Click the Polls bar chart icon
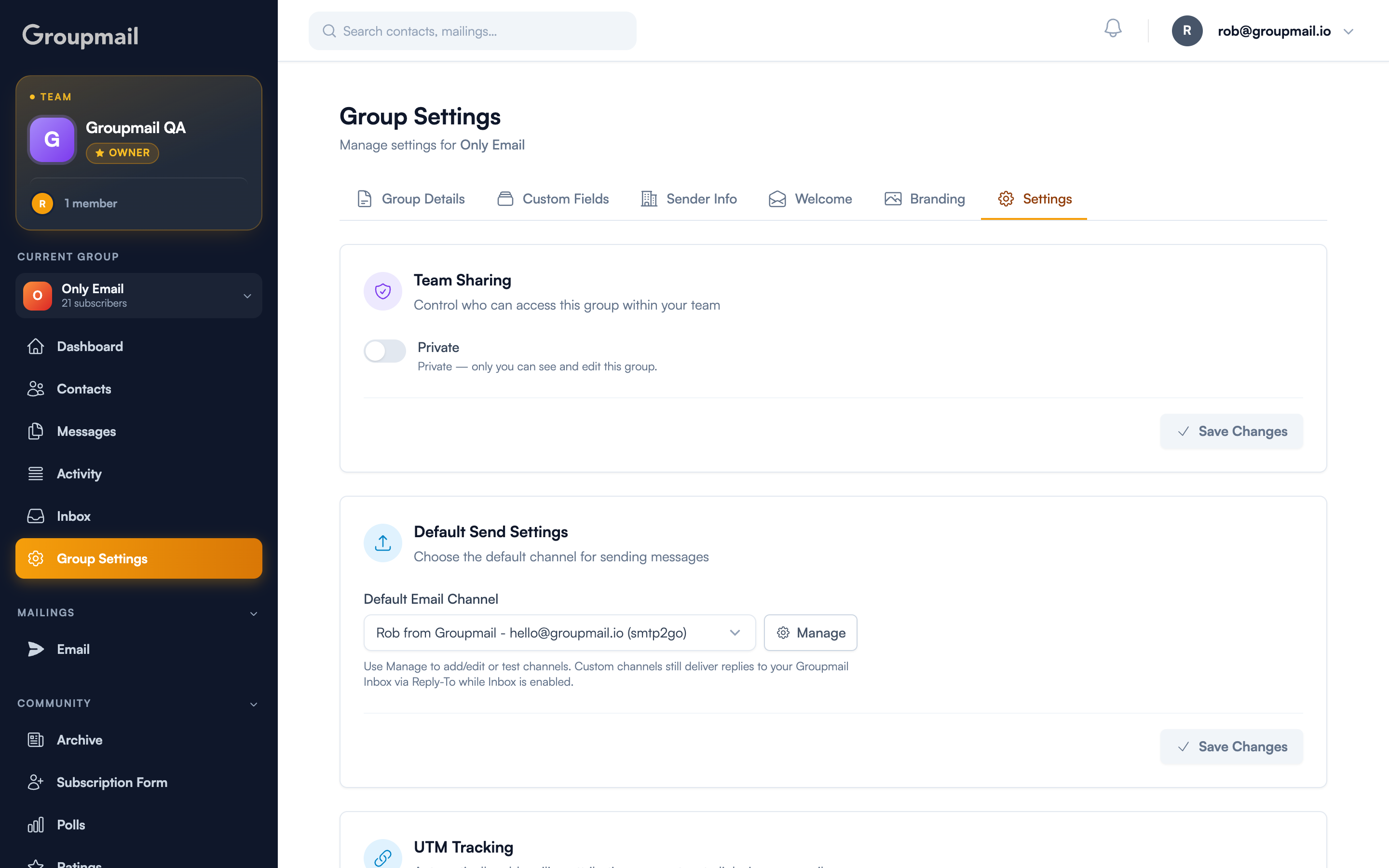 click(36, 825)
